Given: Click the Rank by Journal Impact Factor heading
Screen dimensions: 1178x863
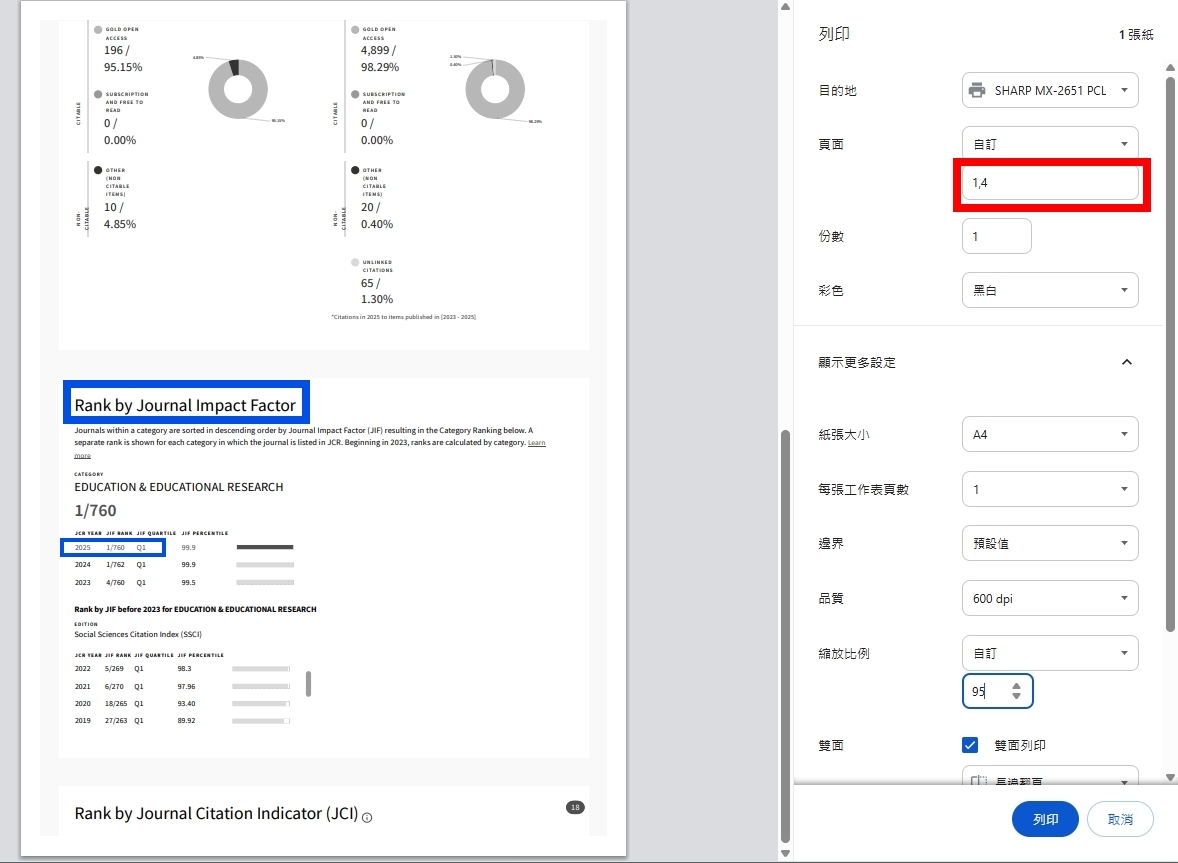Looking at the screenshot, I should coord(185,406).
